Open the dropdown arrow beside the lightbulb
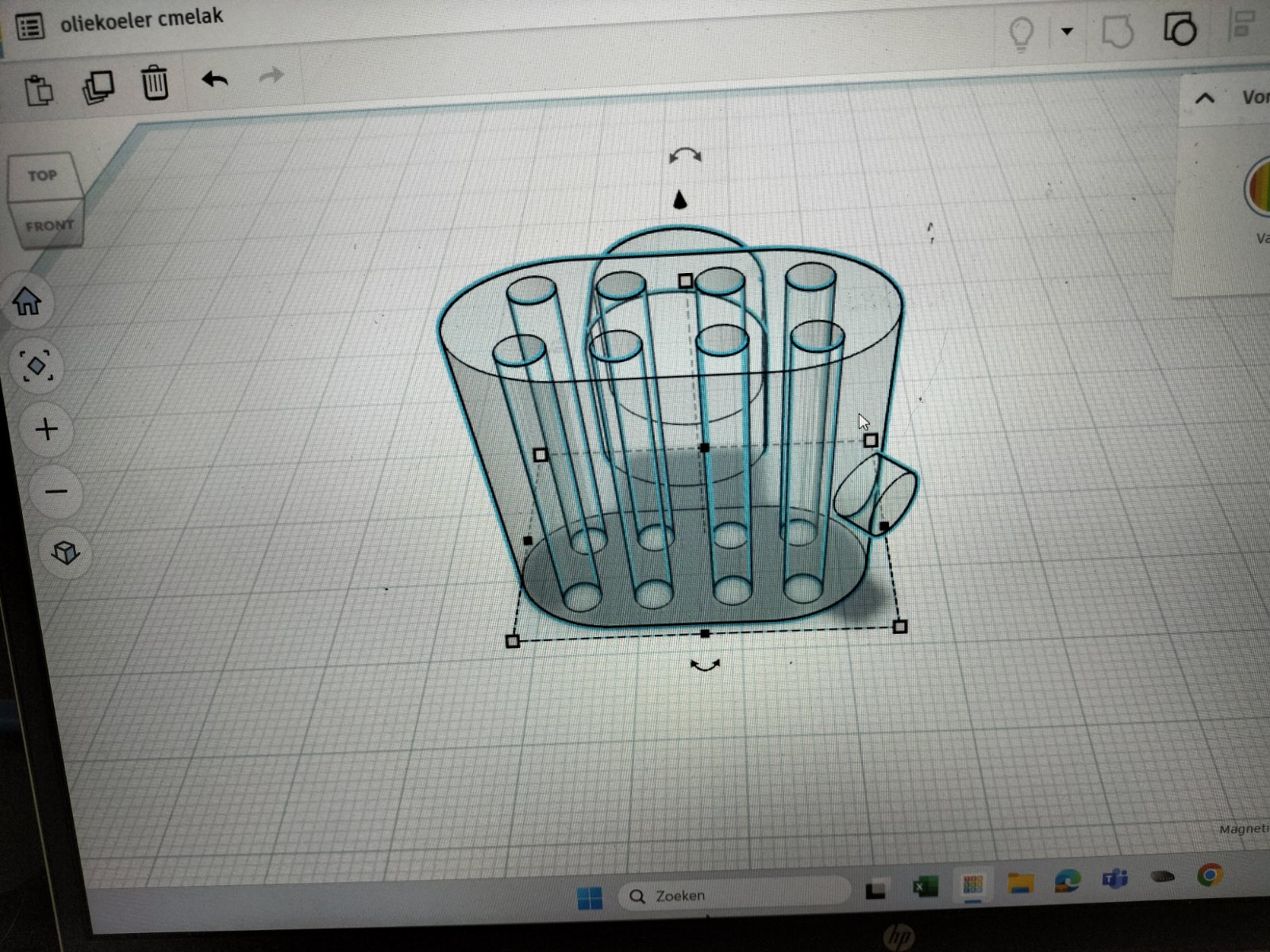 [x=1067, y=32]
